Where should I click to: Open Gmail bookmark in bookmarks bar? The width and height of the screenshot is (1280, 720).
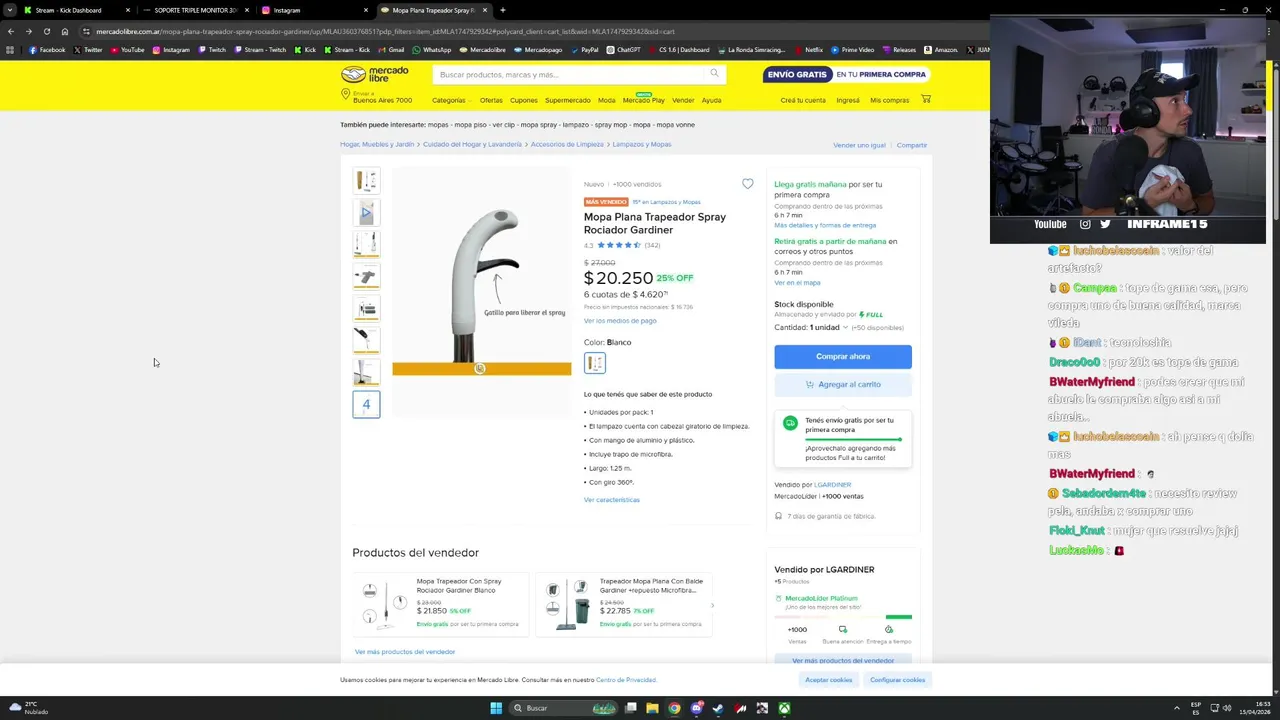pos(391,49)
